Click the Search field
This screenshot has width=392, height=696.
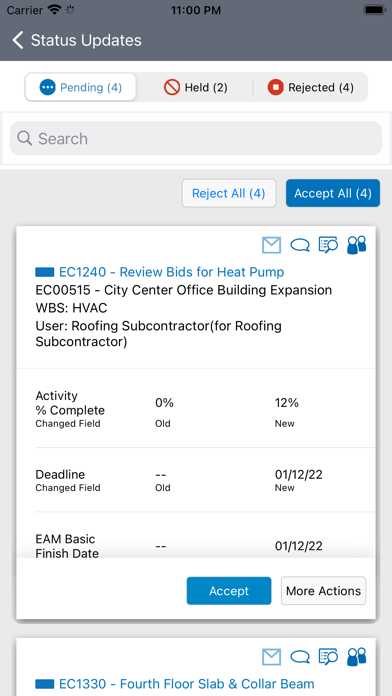click(x=196, y=138)
